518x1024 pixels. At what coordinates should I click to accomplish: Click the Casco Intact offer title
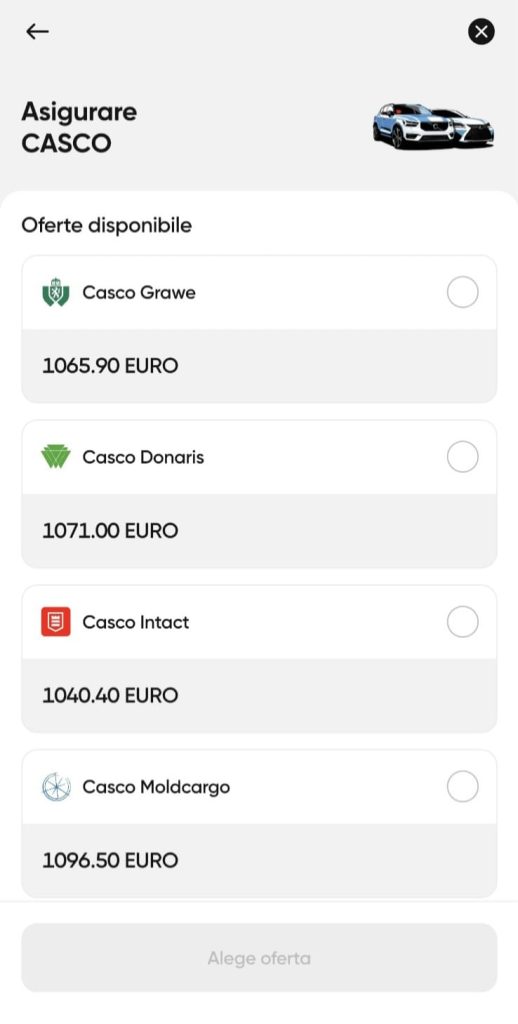tap(136, 622)
